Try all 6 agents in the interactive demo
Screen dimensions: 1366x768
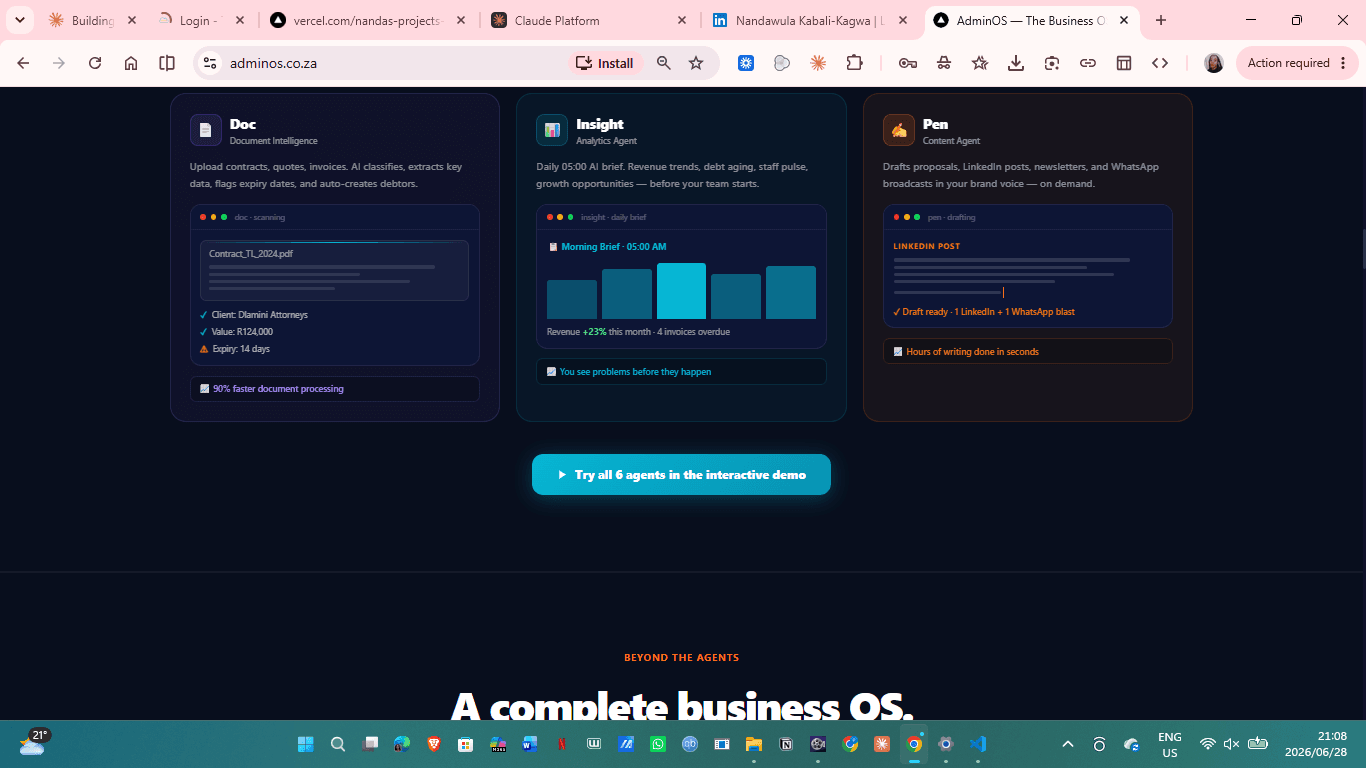pyautogui.click(x=681, y=475)
